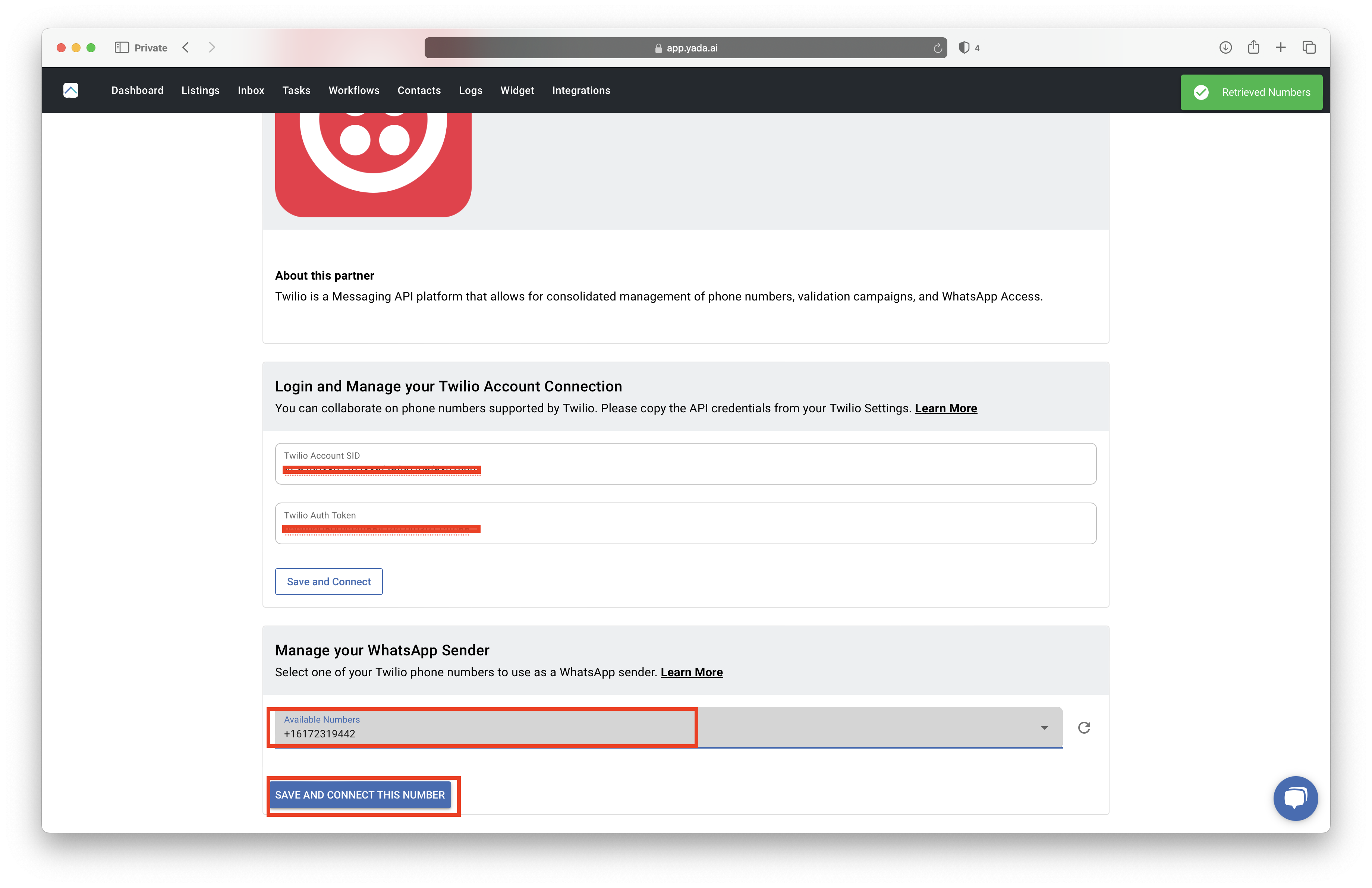Show Safari tab overview
Screen dimensions: 1372x888
click(x=1309, y=48)
